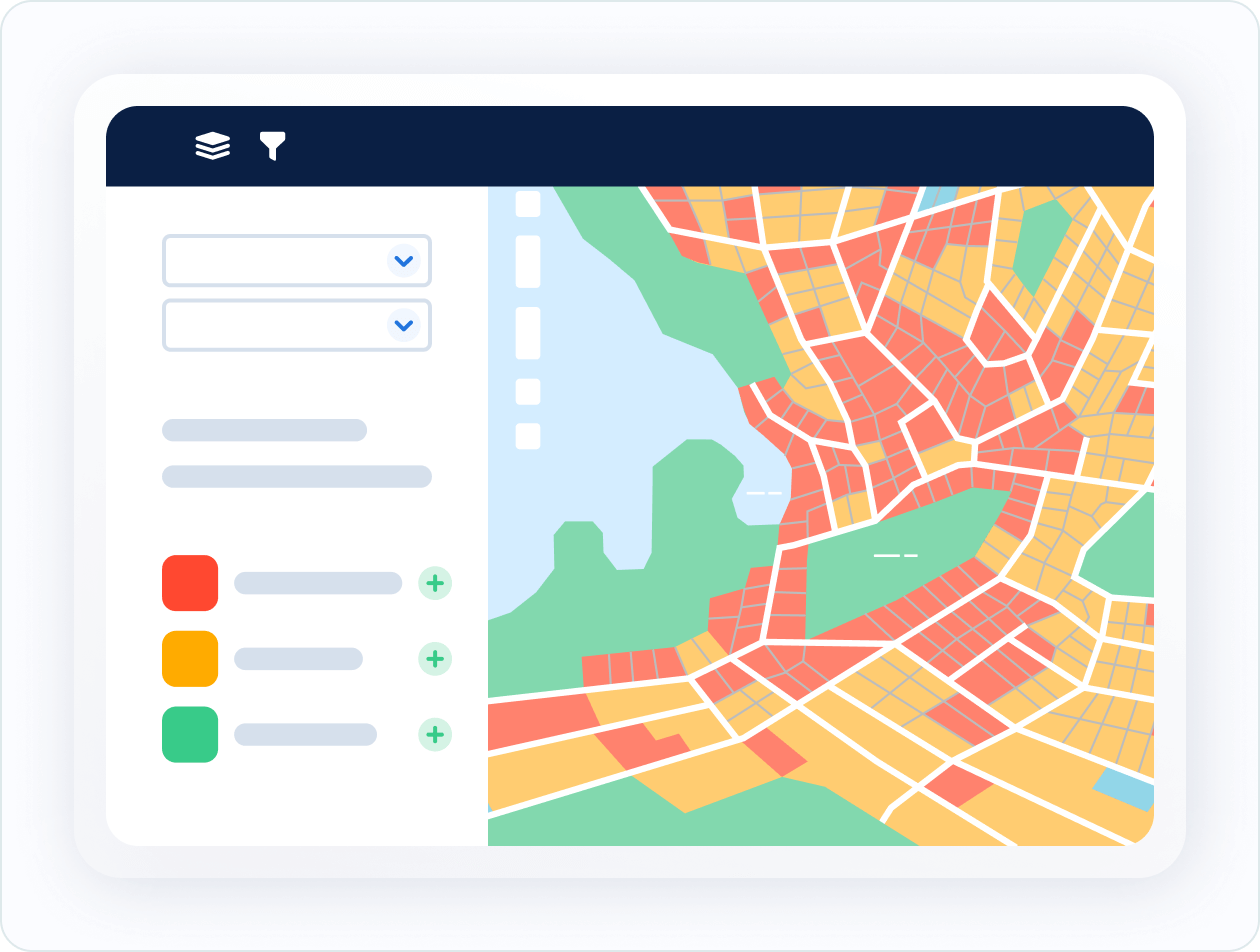This screenshot has width=1260, height=952.
Task: Add the red legend category with plus icon
Action: point(435,583)
